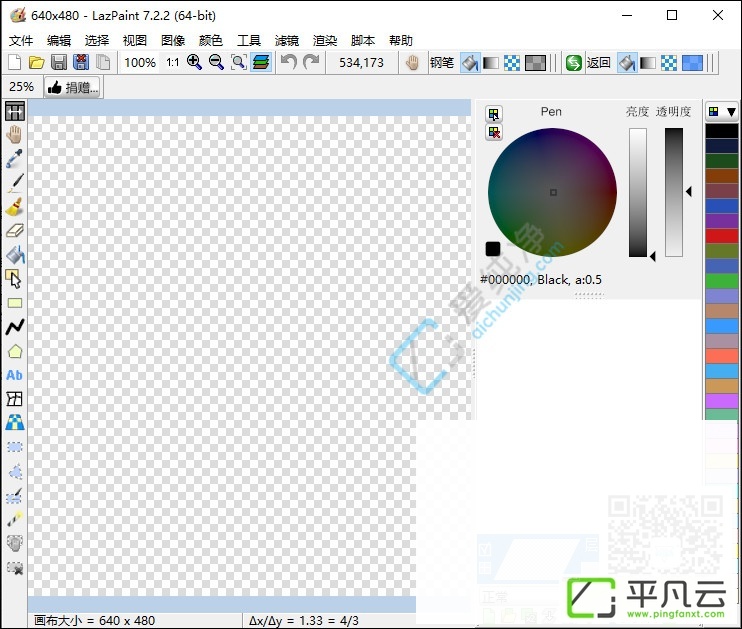Click the hand icon in top toolbar

pos(412,62)
